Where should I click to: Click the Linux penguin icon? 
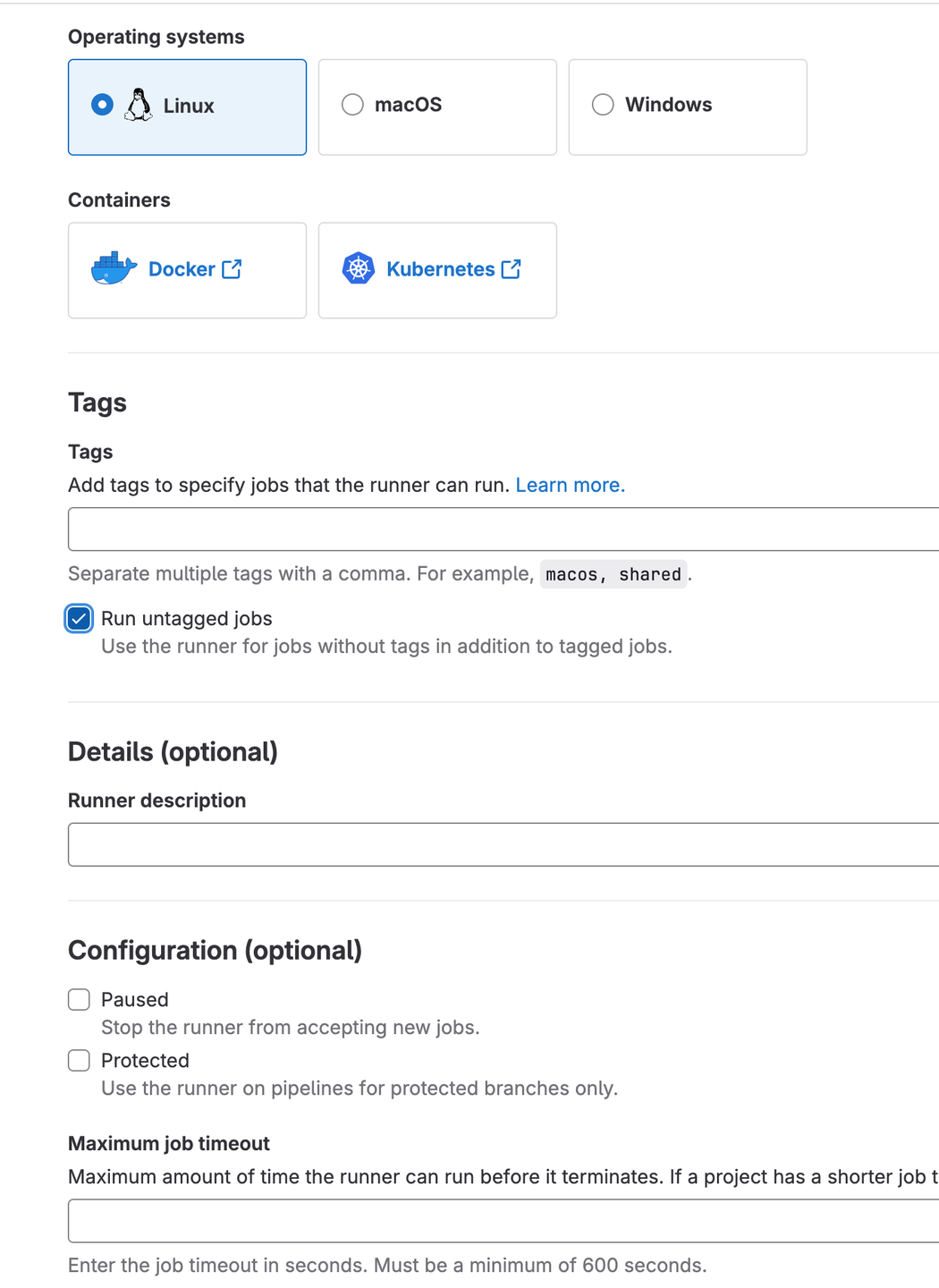(x=139, y=105)
